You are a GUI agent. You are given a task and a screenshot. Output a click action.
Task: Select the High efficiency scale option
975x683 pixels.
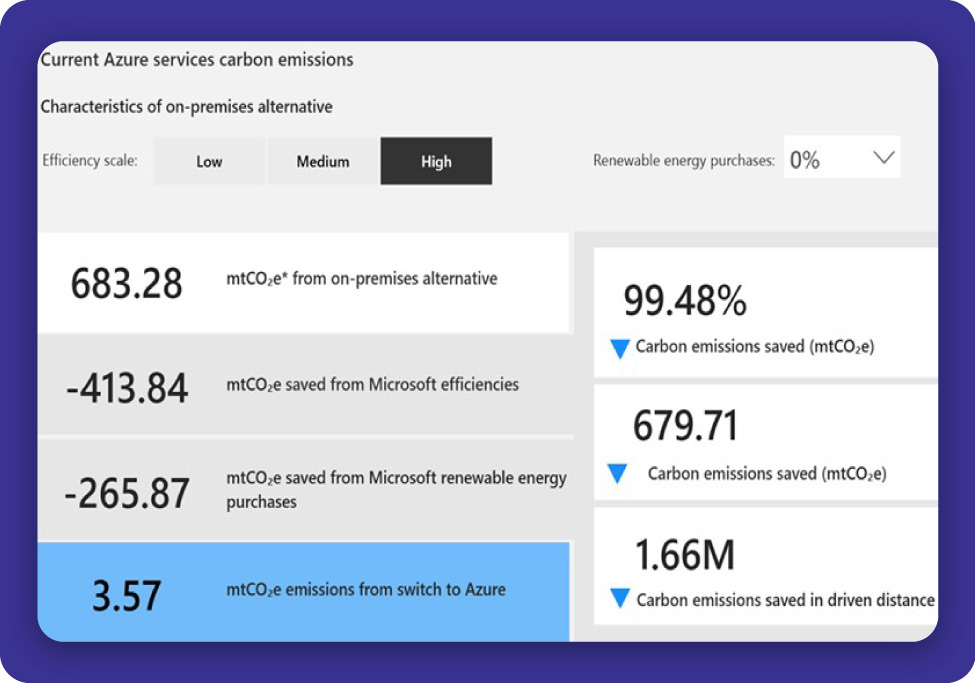pos(436,161)
